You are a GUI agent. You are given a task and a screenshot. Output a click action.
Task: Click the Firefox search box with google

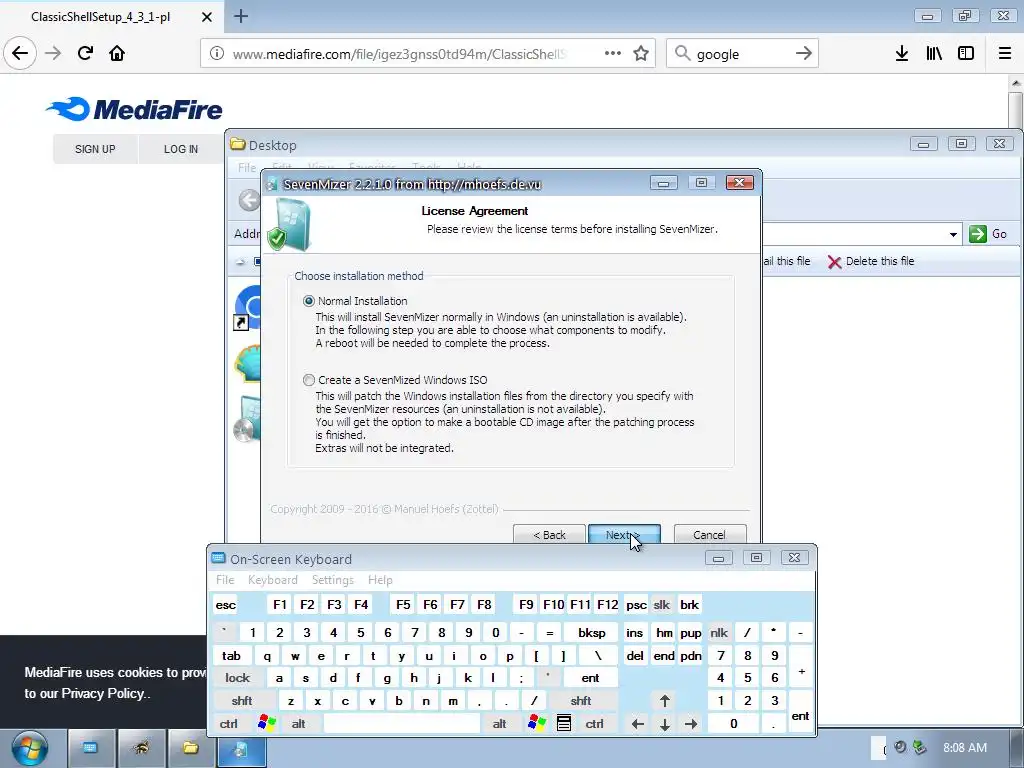(741, 54)
